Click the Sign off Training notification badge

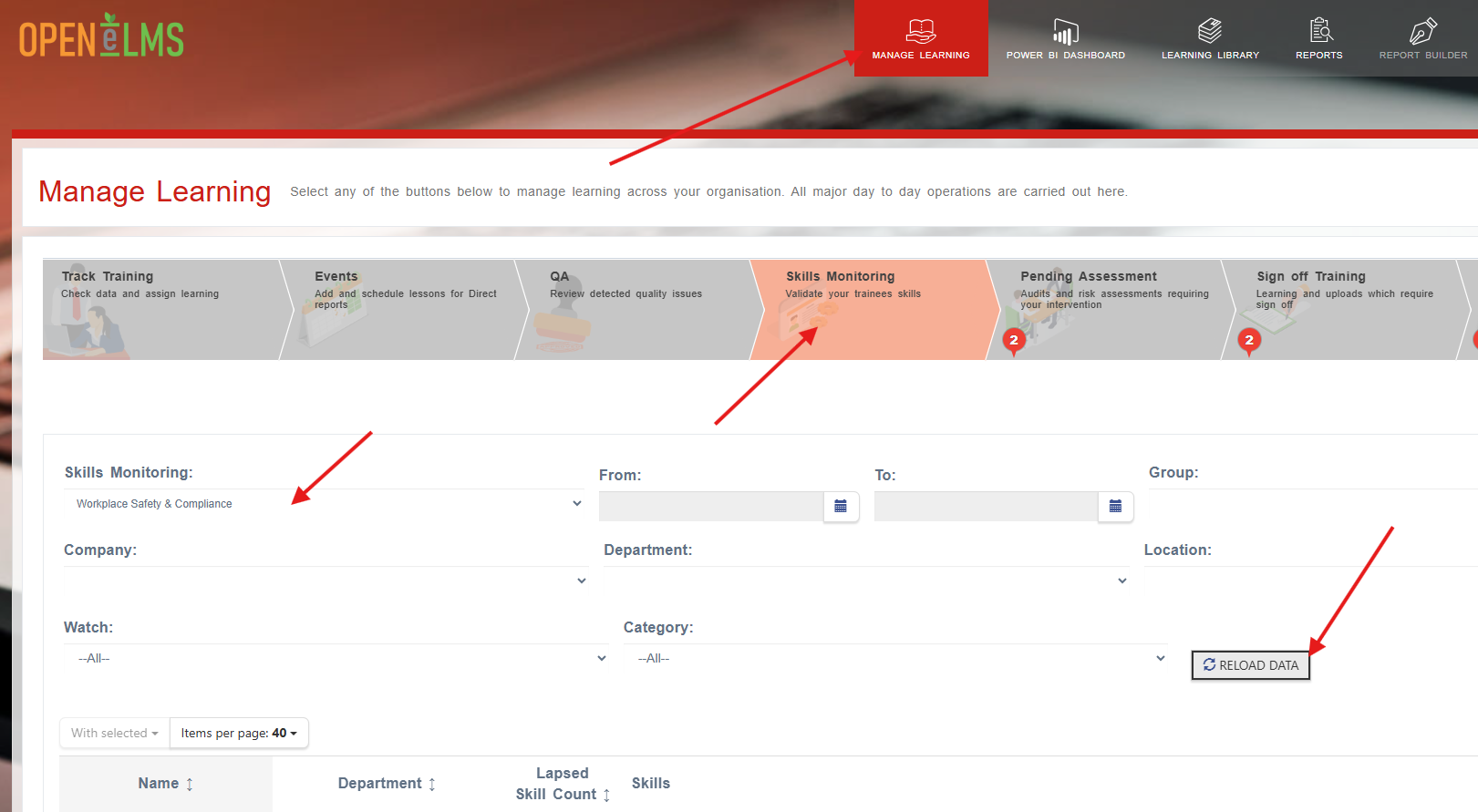coord(1249,341)
